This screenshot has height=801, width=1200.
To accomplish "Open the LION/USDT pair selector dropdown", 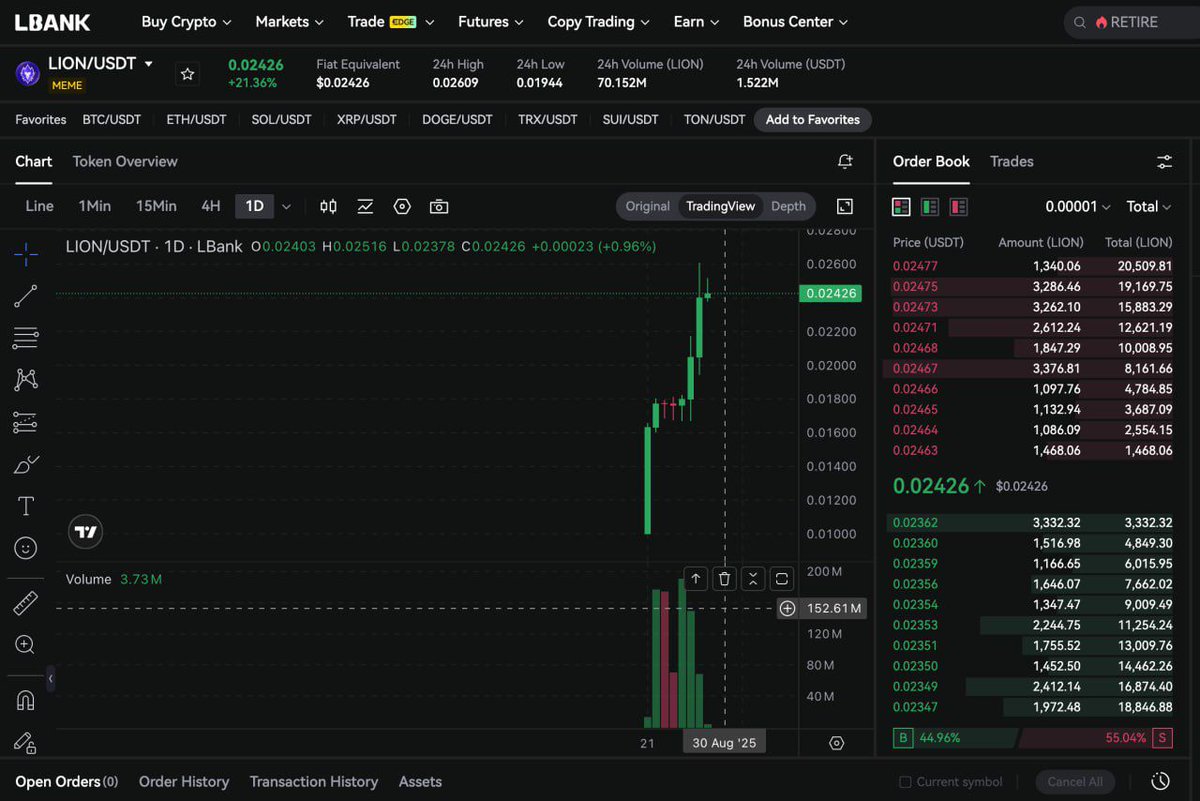I will [100, 64].
